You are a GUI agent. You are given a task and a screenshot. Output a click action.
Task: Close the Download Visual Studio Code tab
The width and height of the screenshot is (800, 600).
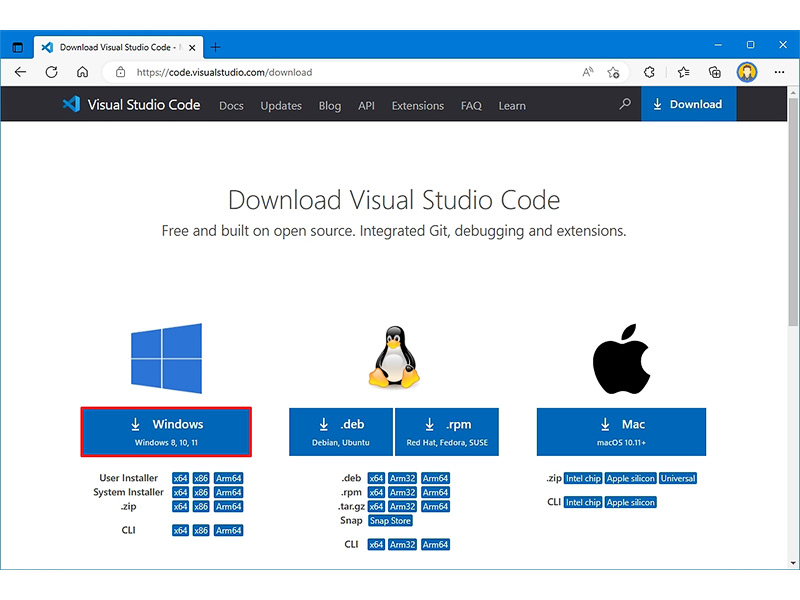coord(192,47)
